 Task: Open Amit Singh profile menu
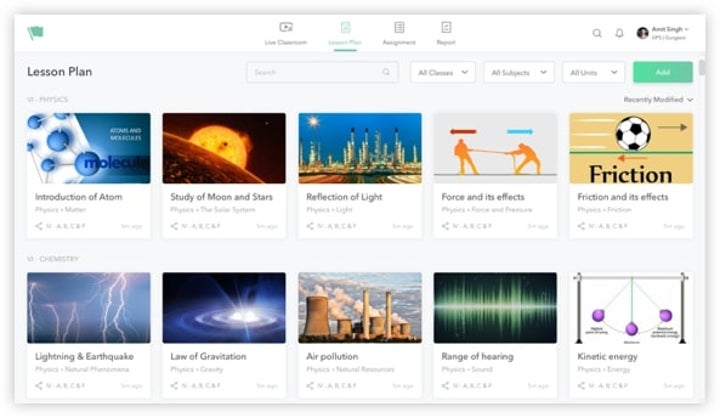coord(665,33)
